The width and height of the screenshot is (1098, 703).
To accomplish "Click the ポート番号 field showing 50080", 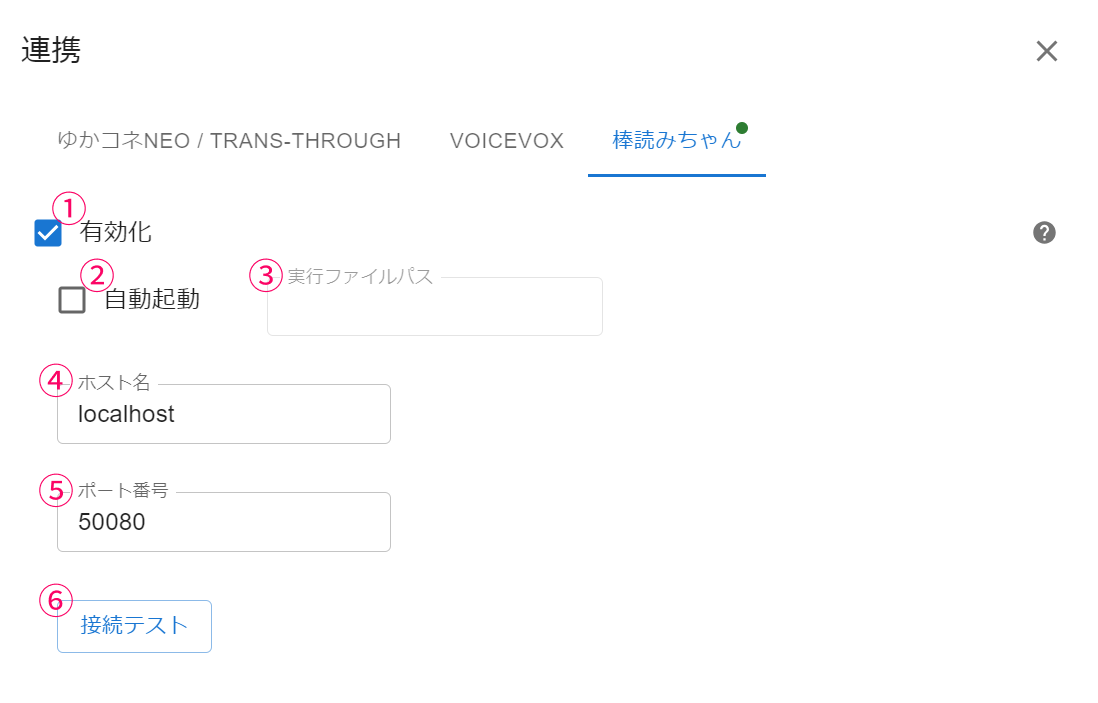I will click(224, 522).
